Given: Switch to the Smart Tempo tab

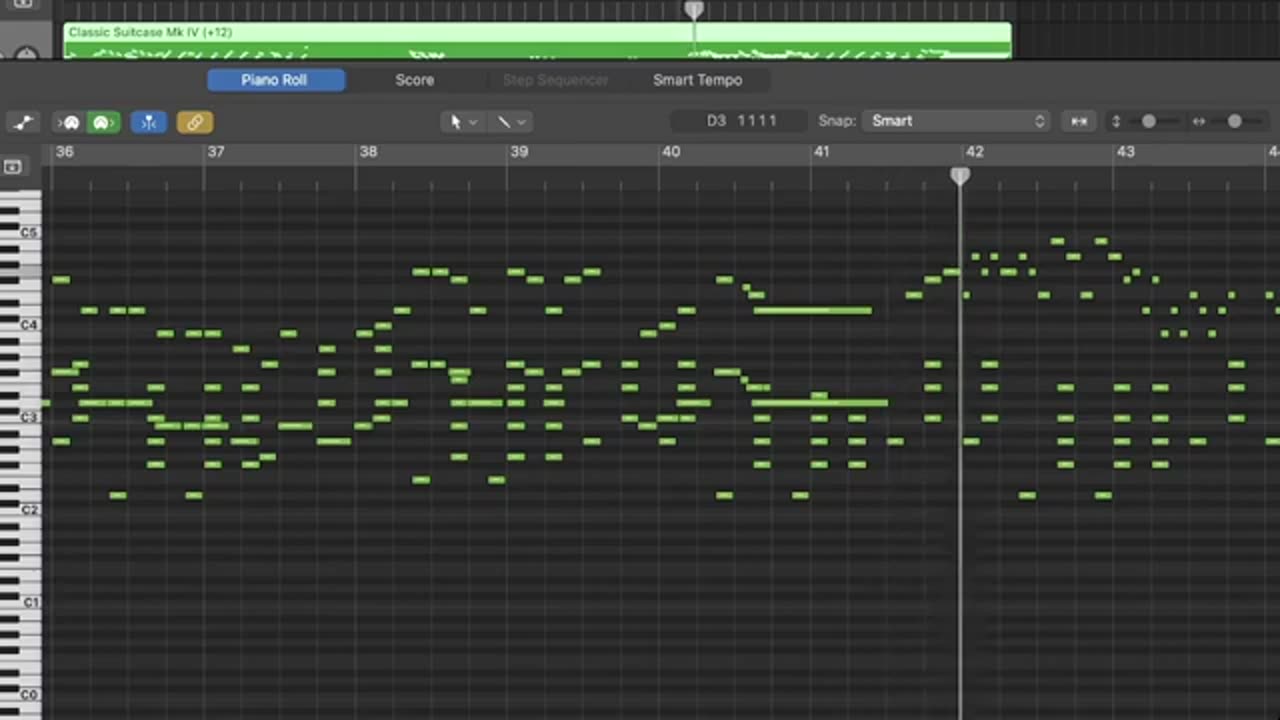Looking at the screenshot, I should (x=698, y=80).
